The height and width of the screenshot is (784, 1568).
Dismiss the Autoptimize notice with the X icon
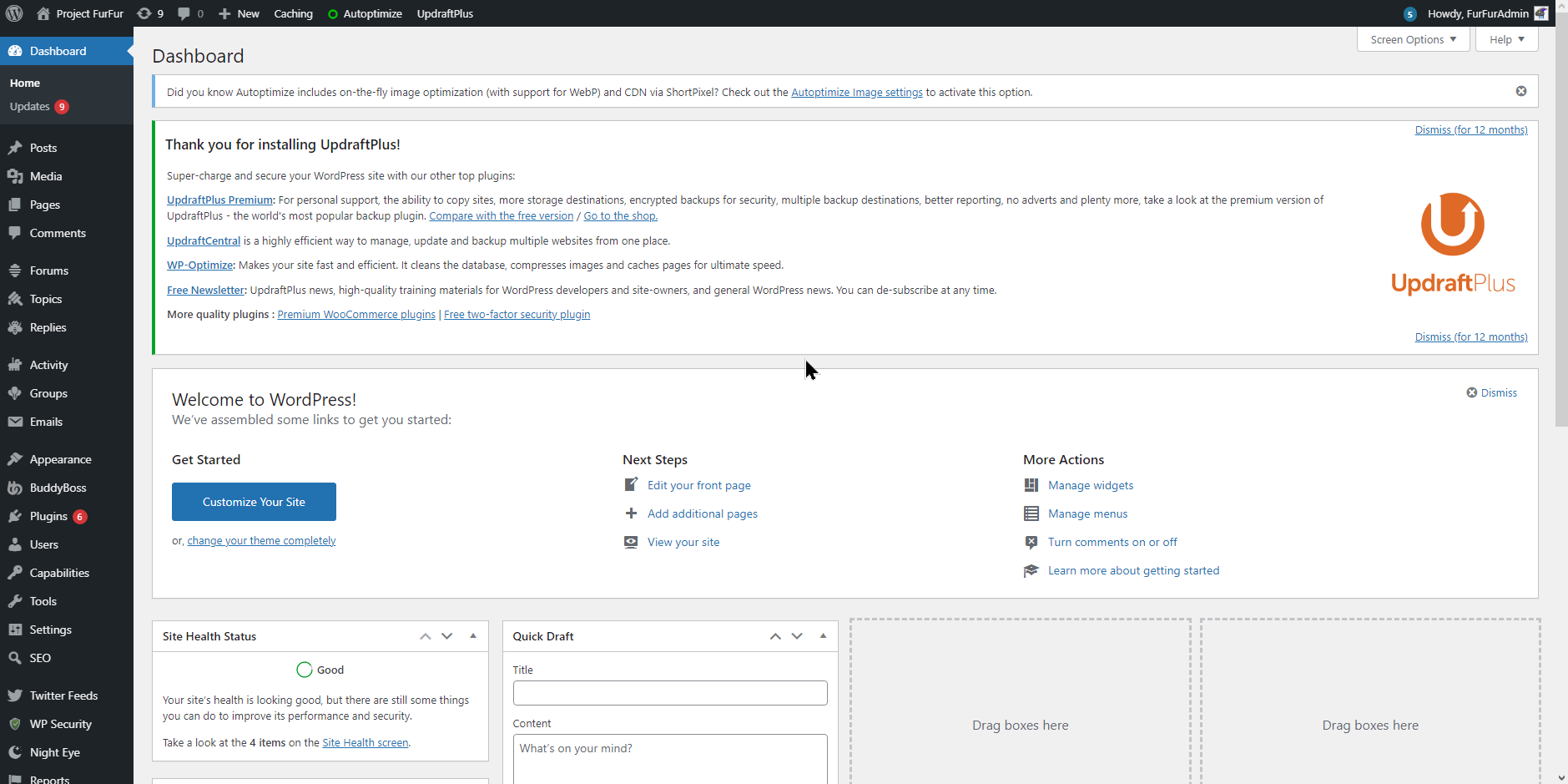coord(1521,91)
